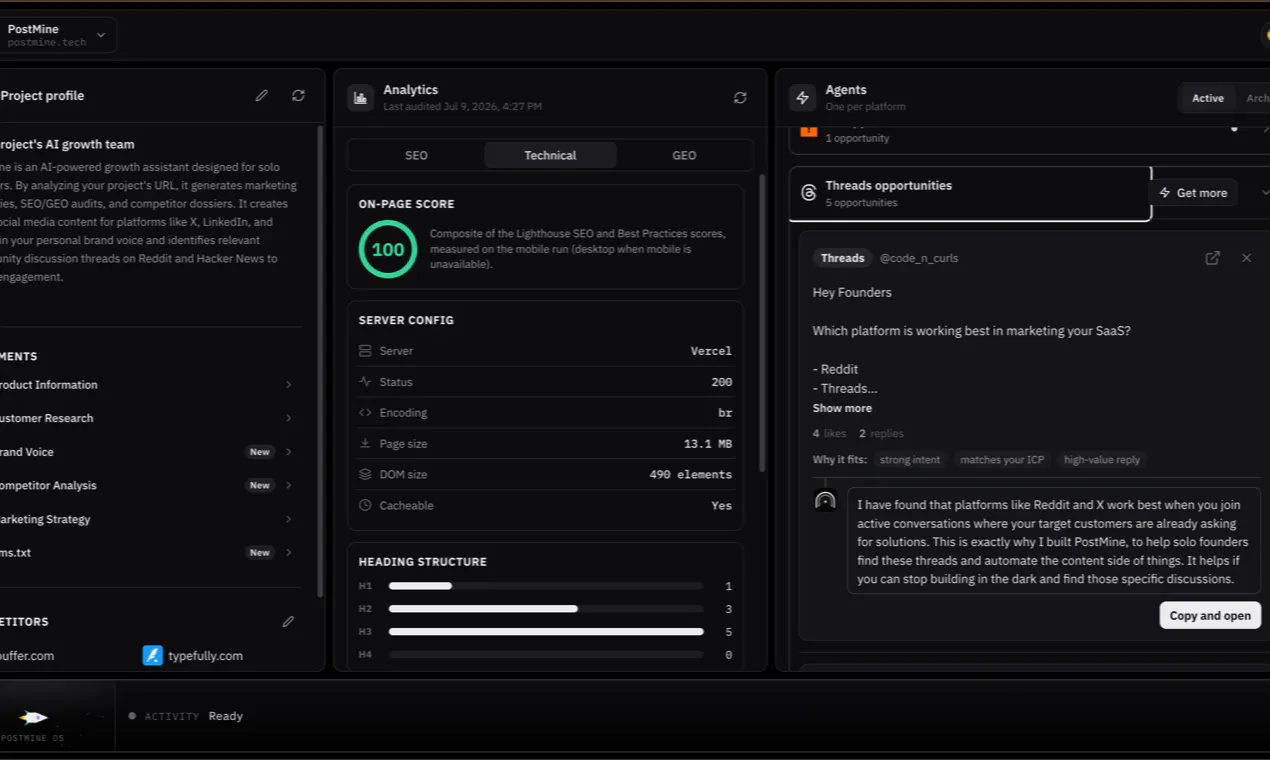Open the @code_n_curls profile handle
The width and height of the screenshot is (1270, 760).
pos(919,258)
